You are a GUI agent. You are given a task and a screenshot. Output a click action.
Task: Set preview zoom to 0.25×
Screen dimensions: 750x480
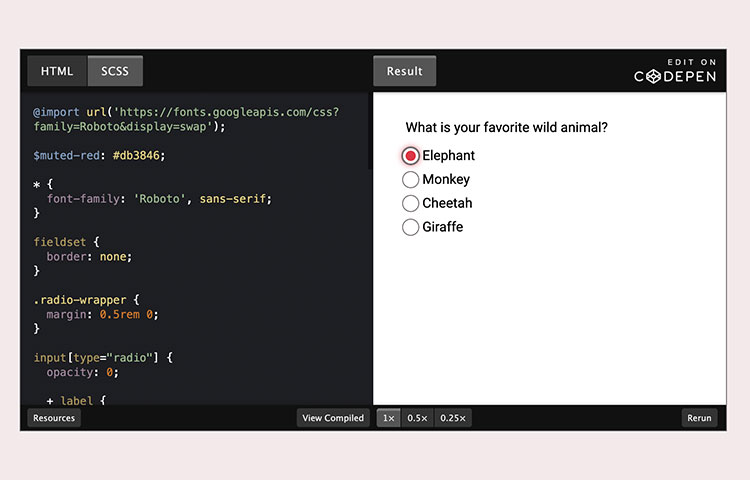(x=454, y=418)
